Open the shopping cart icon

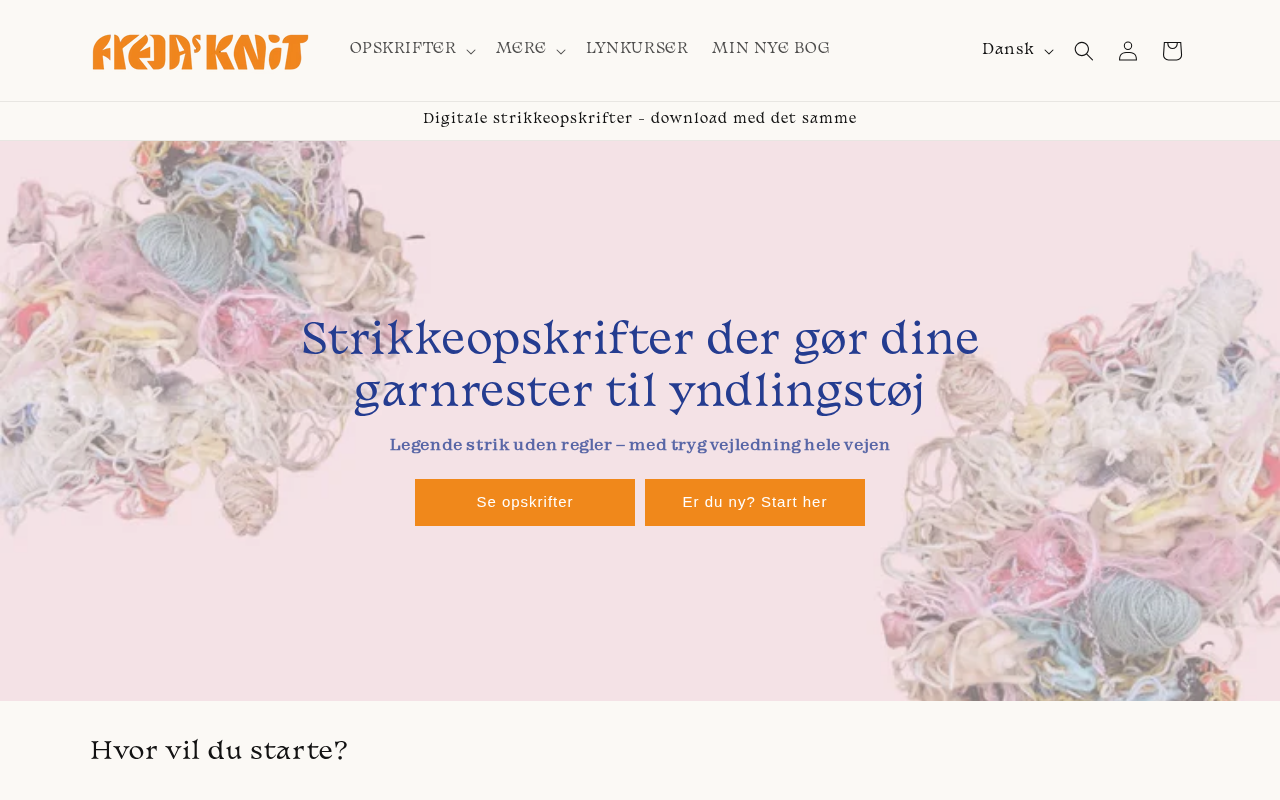1172,51
